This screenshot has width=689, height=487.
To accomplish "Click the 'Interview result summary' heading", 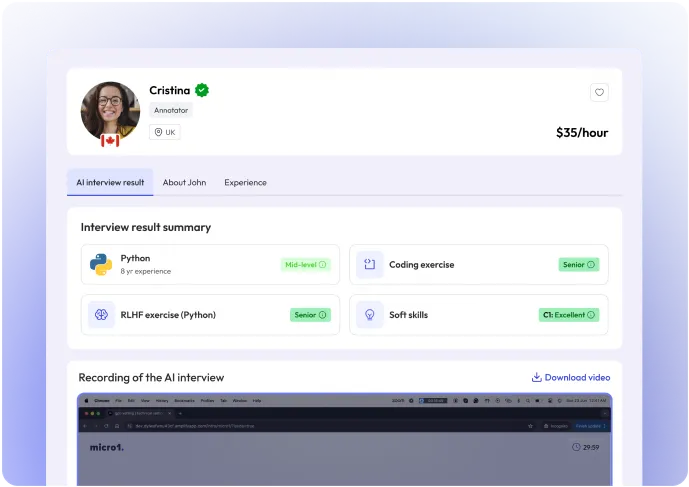I will pyautogui.click(x=146, y=227).
